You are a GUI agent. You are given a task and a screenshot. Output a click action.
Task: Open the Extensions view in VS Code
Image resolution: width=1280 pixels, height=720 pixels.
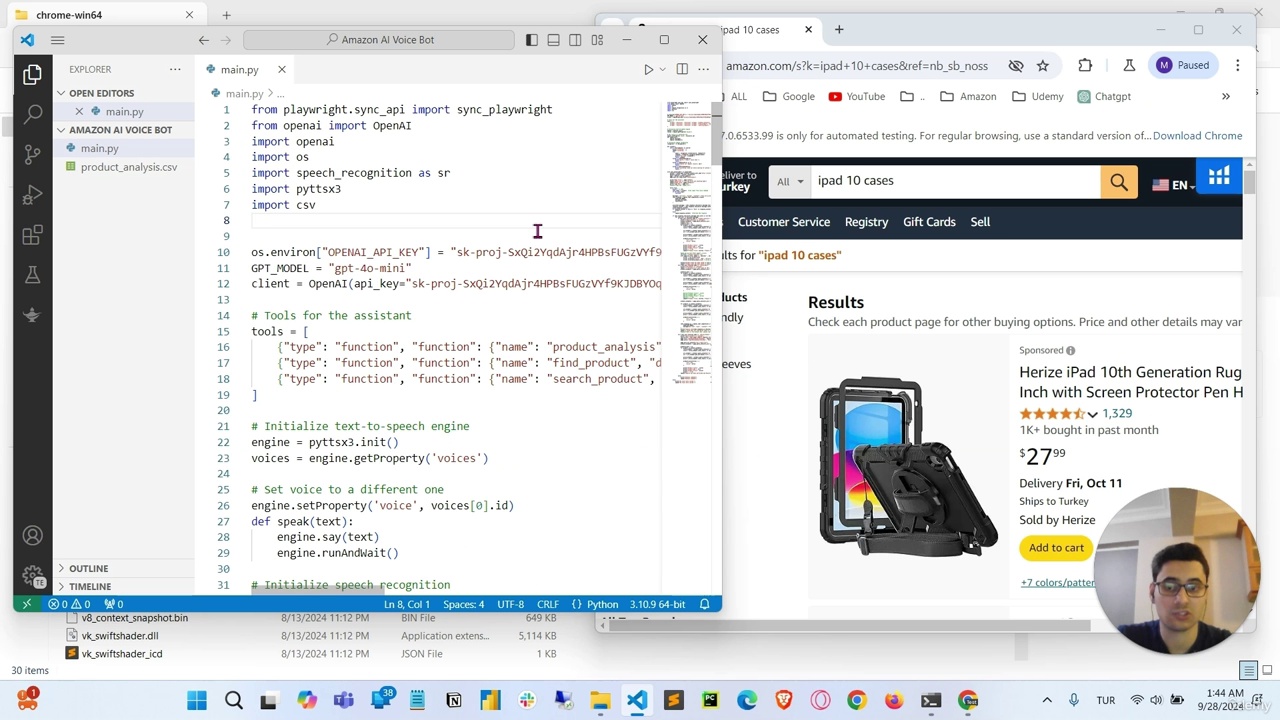[32, 235]
